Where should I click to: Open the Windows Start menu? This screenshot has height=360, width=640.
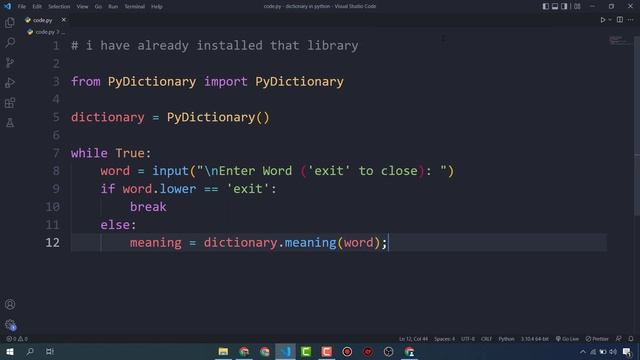pyautogui.click(x=10, y=351)
